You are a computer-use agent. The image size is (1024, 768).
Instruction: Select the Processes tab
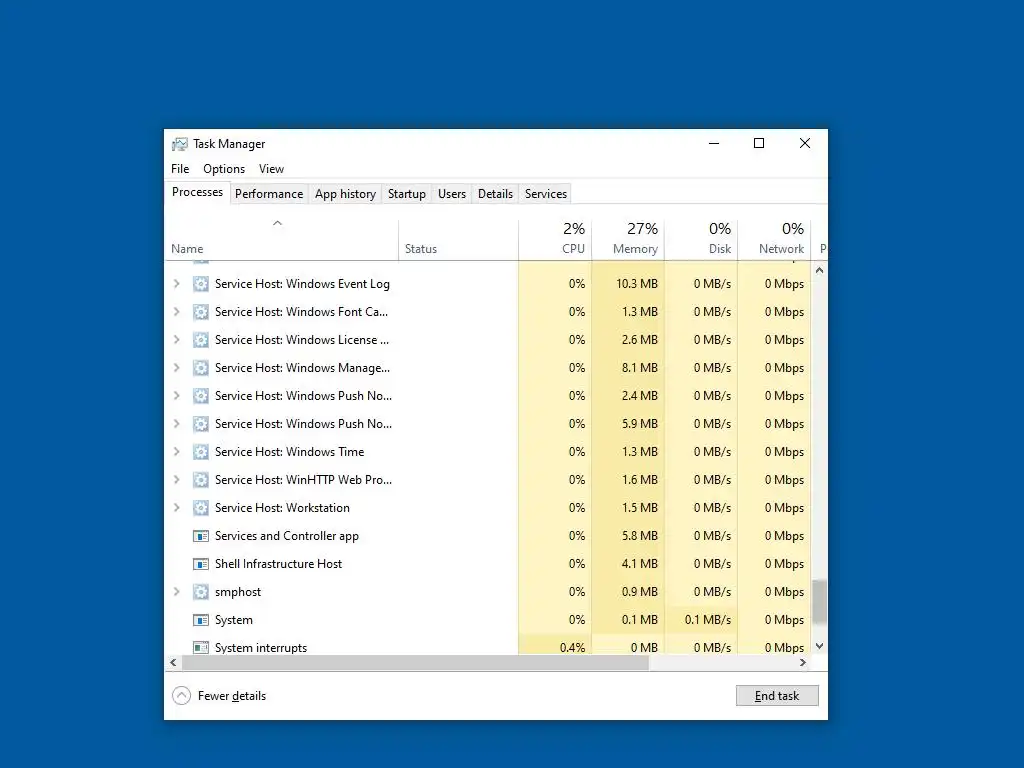(197, 193)
